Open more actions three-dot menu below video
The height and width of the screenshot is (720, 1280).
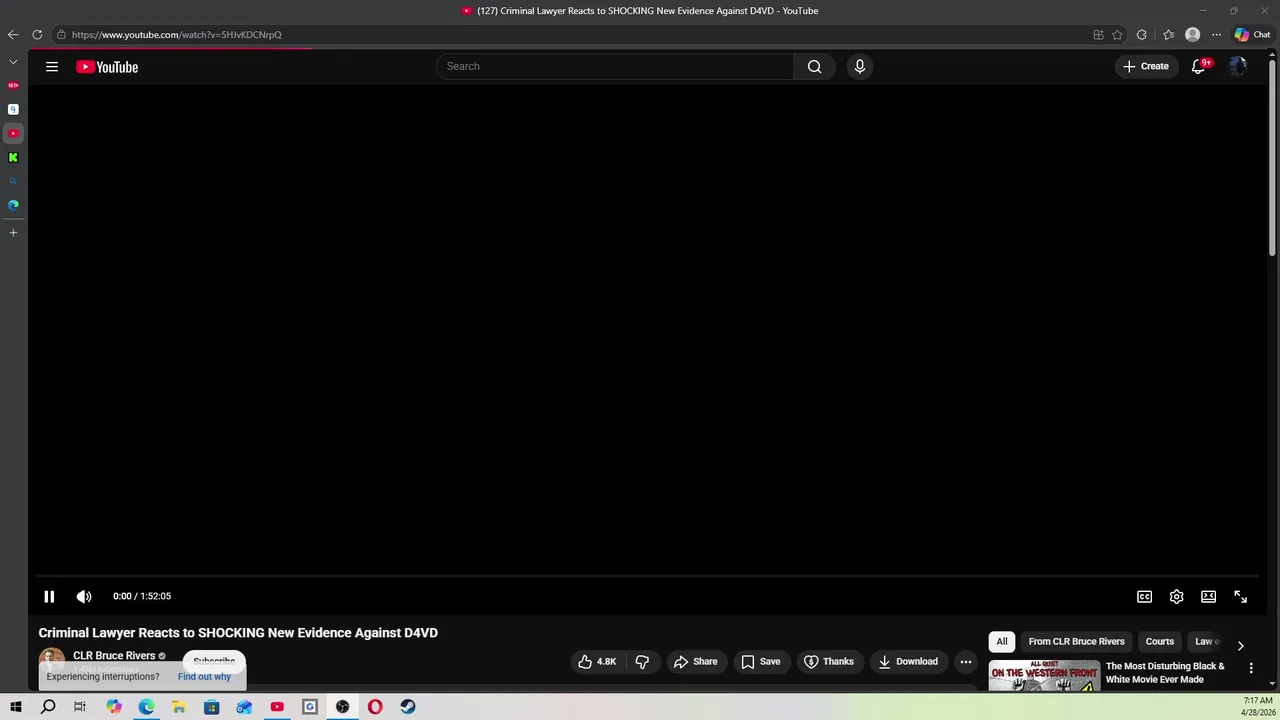click(x=966, y=661)
